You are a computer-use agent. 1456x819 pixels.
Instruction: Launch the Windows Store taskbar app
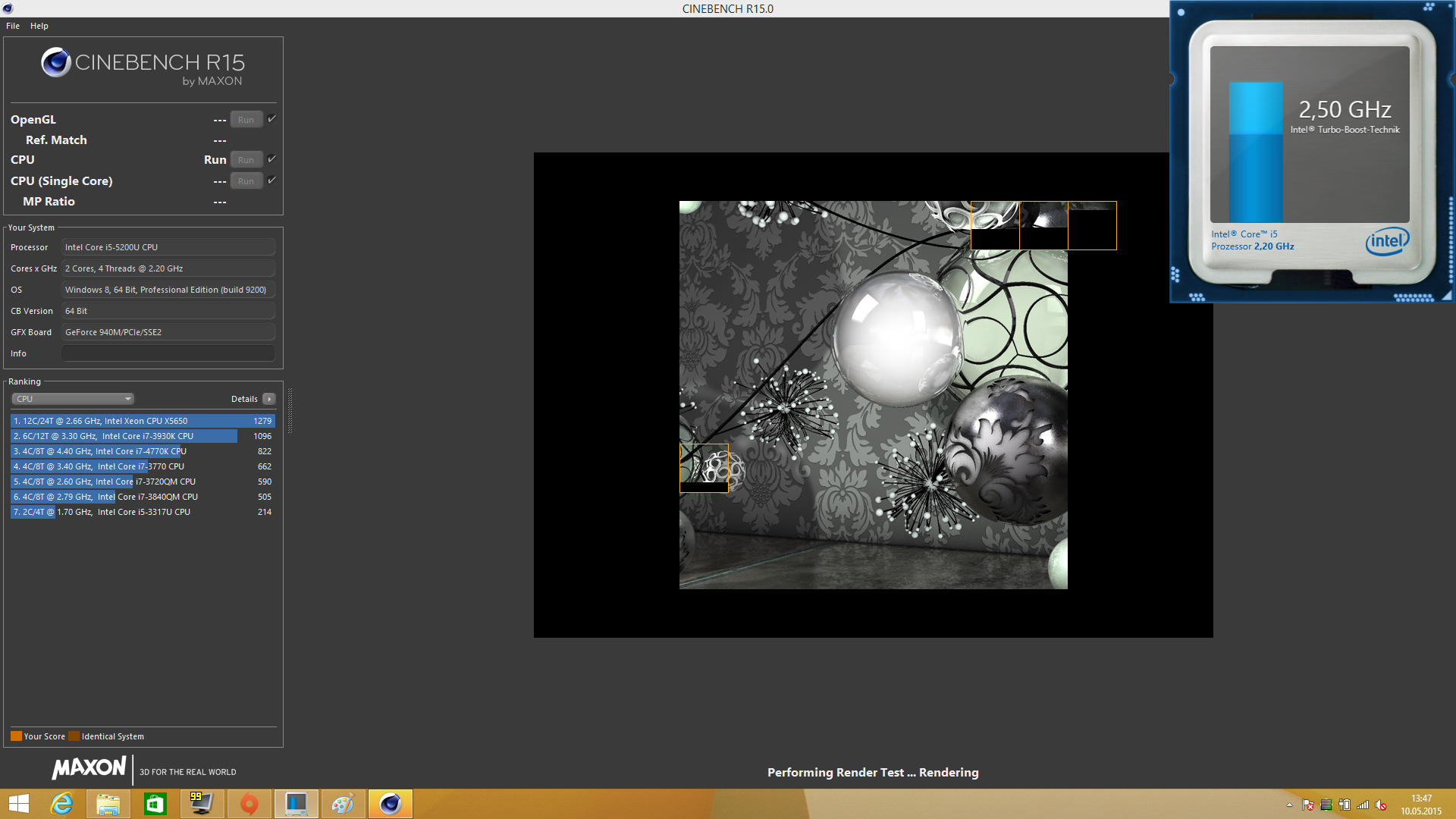click(x=155, y=804)
